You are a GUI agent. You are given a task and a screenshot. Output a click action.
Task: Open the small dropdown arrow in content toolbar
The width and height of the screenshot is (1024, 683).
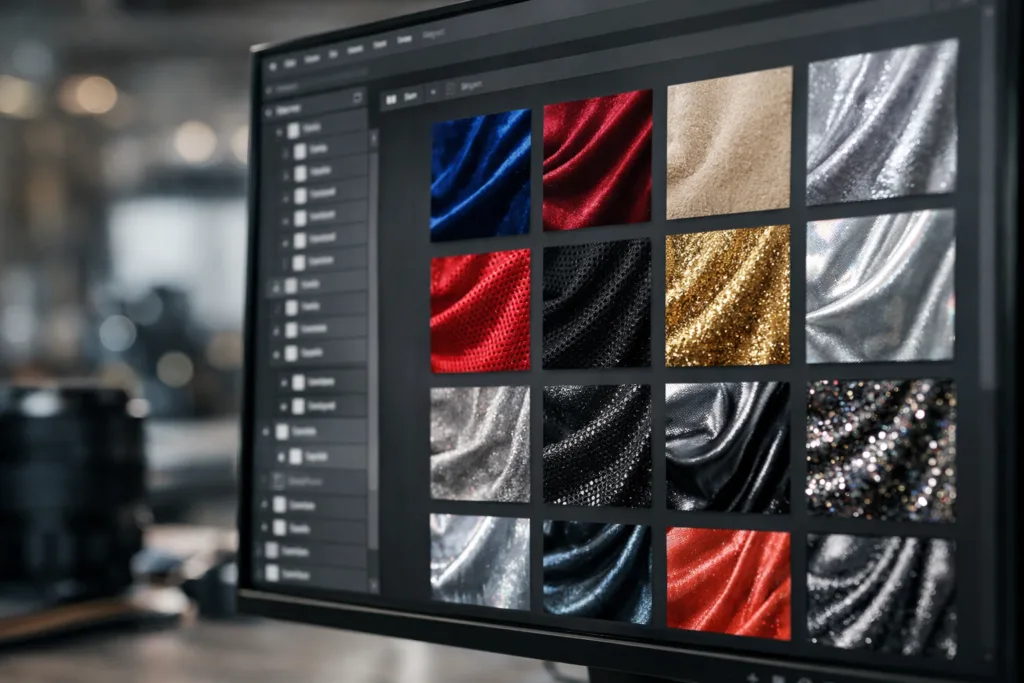[x=432, y=92]
